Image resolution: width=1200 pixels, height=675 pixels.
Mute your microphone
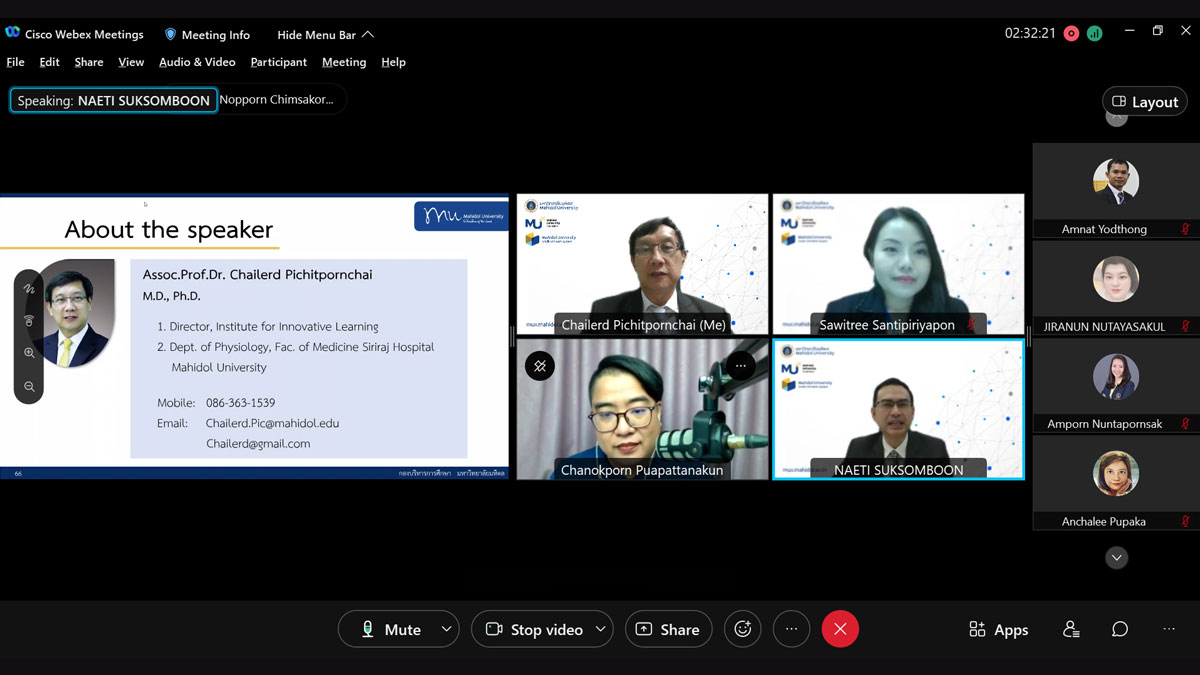tap(390, 629)
